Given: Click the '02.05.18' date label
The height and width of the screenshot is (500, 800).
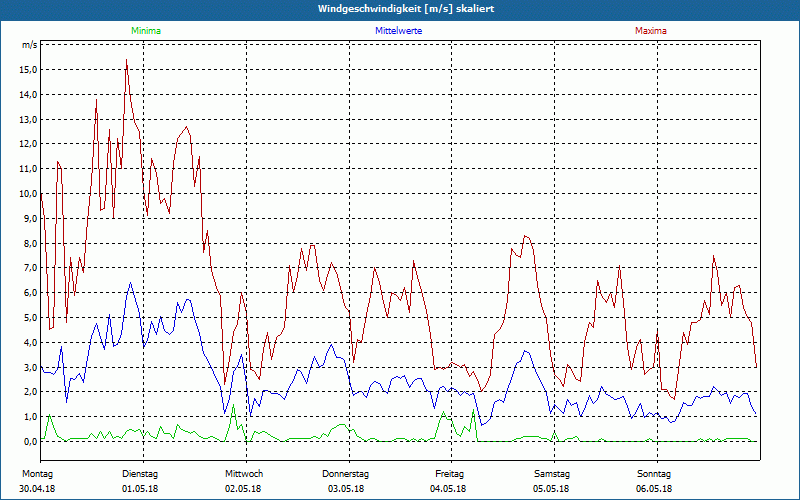Looking at the screenshot, I should point(243,489).
